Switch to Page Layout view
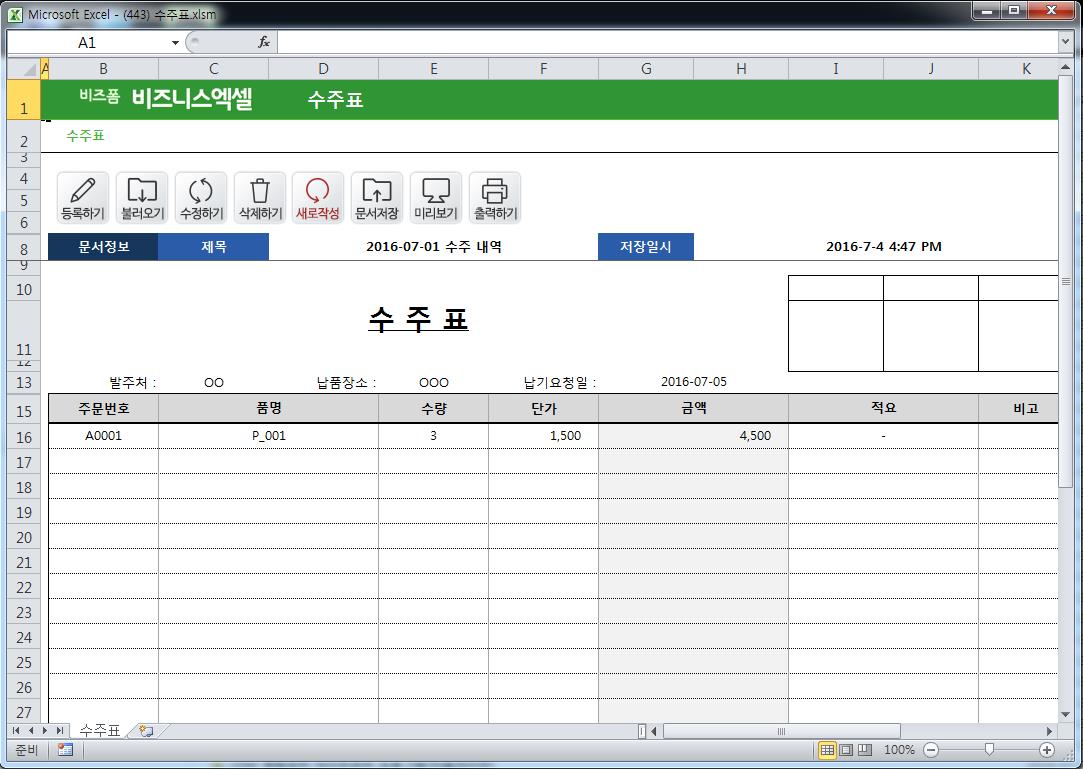Screen dimensions: 1083x769 [x=846, y=750]
